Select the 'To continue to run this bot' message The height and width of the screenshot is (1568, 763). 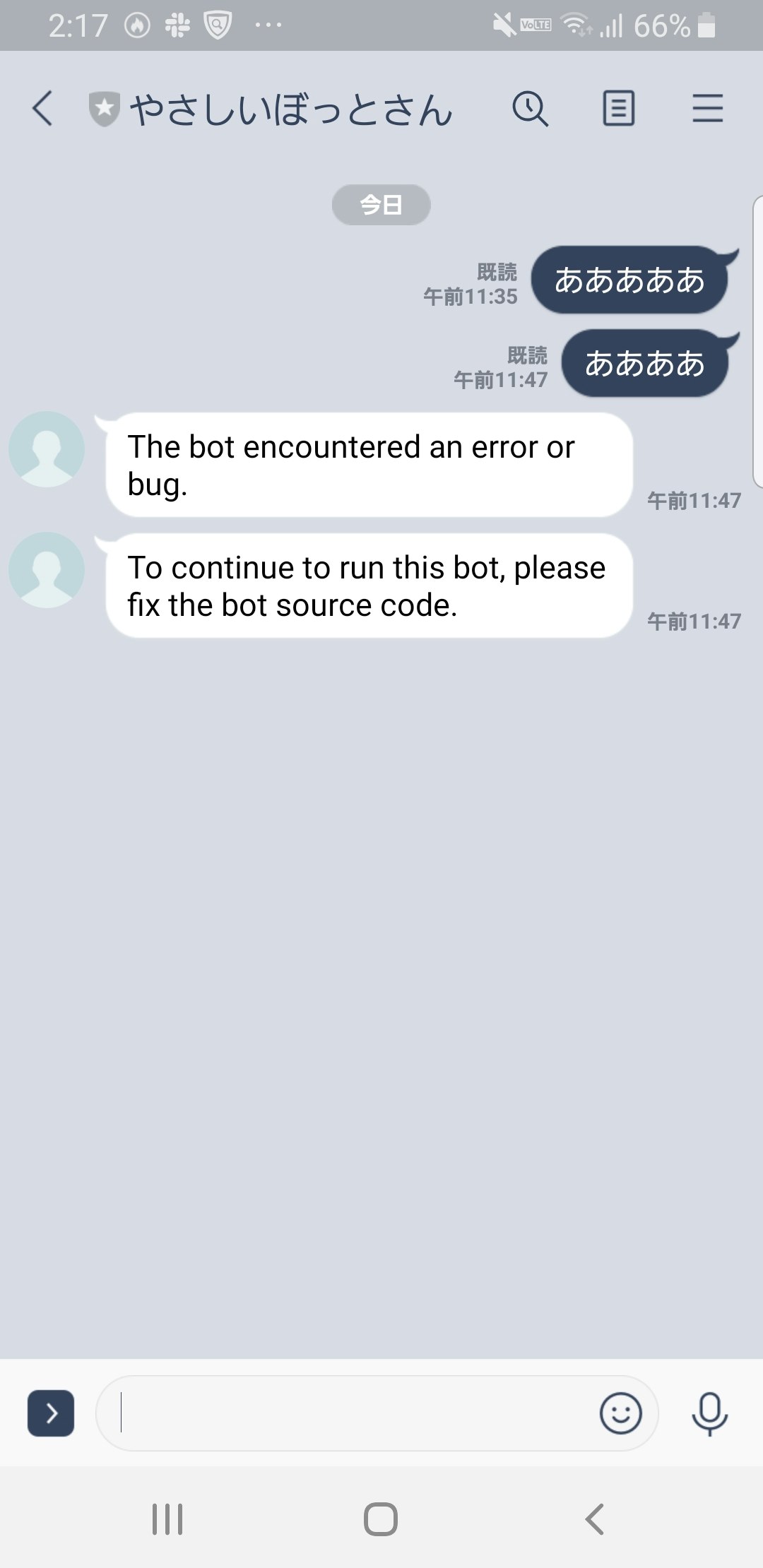[369, 586]
